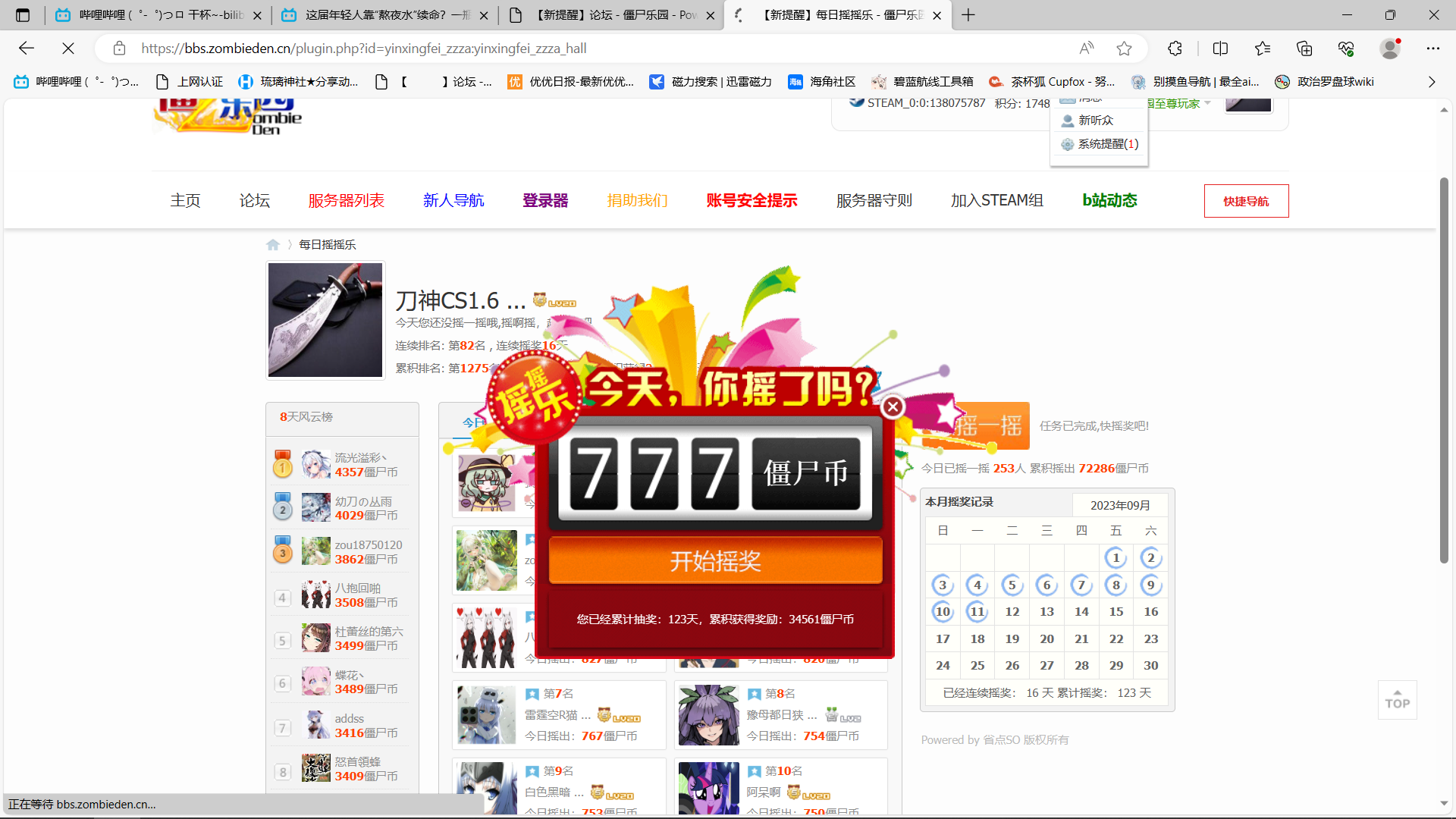Image resolution: width=1456 pixels, height=819 pixels.
Task: Select calendar day 11
Action: pos(977,611)
